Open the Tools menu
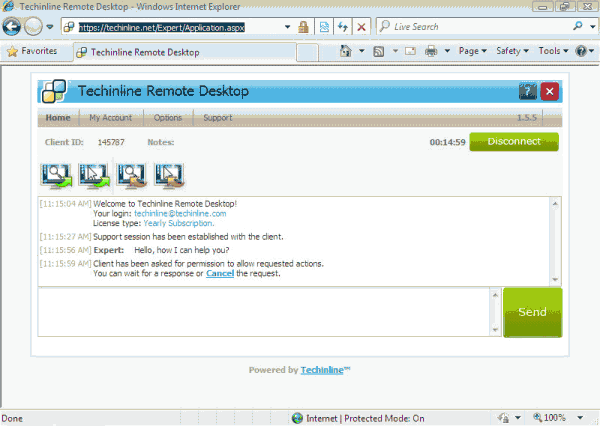Screen dimensions: 600x426 [553, 51]
